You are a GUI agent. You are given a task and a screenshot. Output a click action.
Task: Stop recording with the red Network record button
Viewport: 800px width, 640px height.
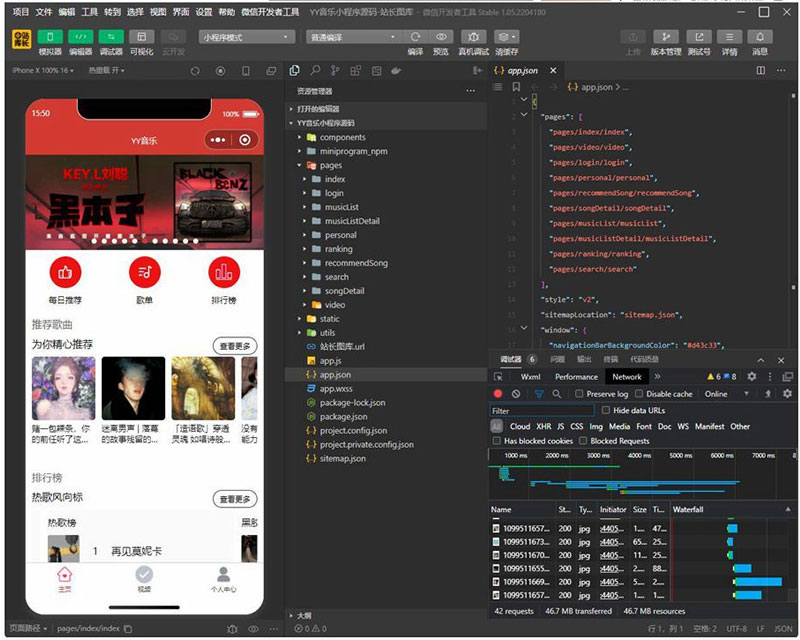(497, 394)
